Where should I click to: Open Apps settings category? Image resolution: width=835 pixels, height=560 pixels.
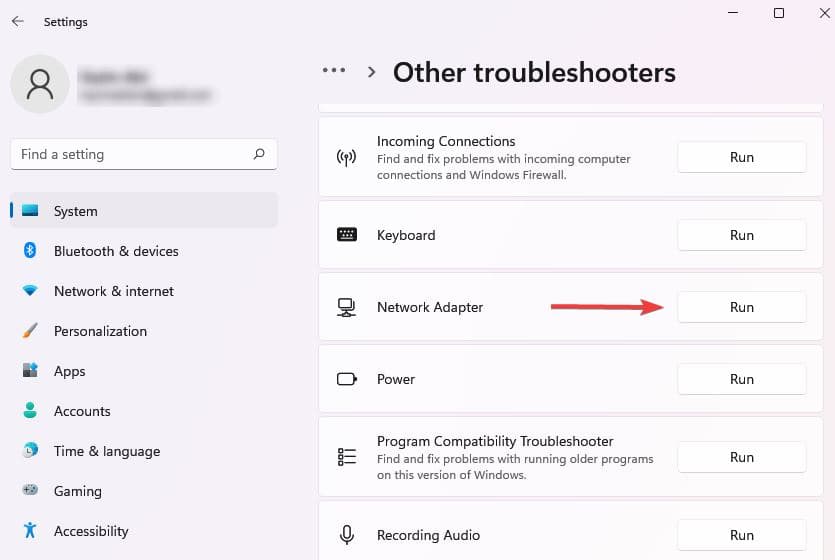click(x=144, y=371)
